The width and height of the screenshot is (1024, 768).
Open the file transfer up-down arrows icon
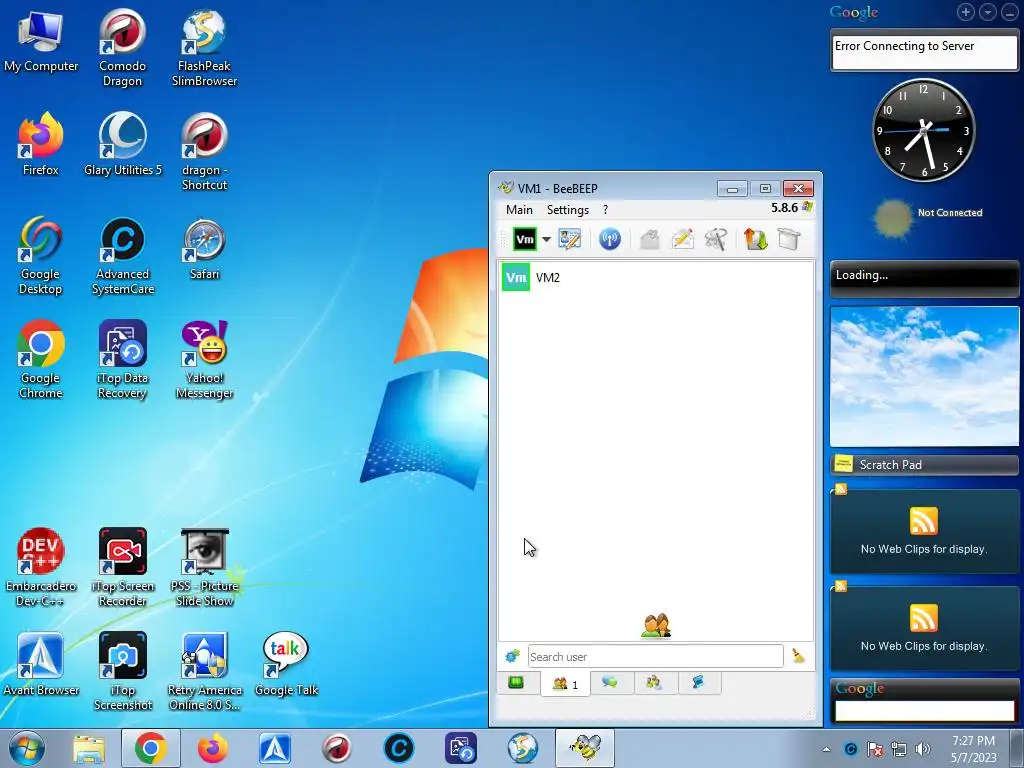point(755,239)
